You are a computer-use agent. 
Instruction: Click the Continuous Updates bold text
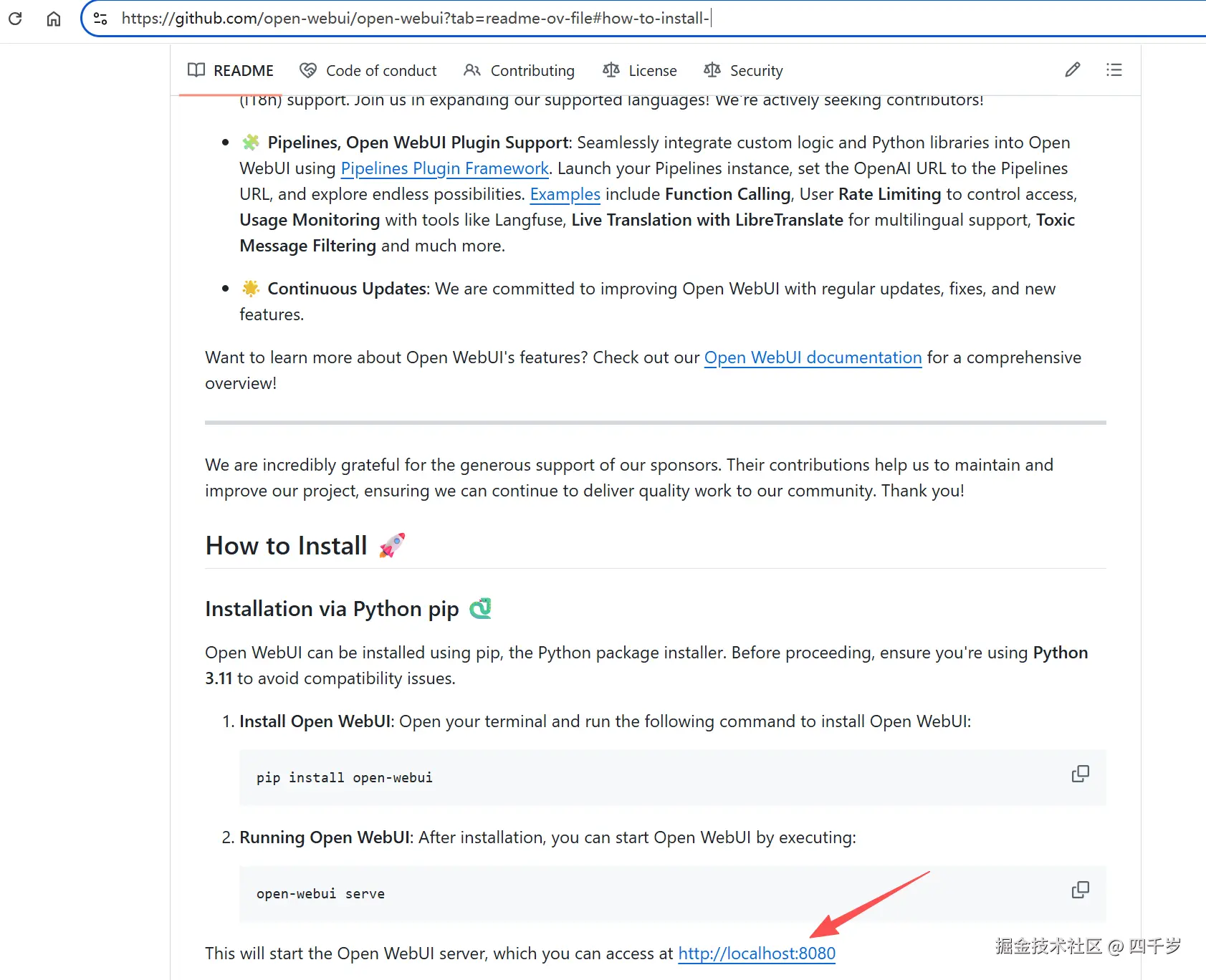point(348,289)
